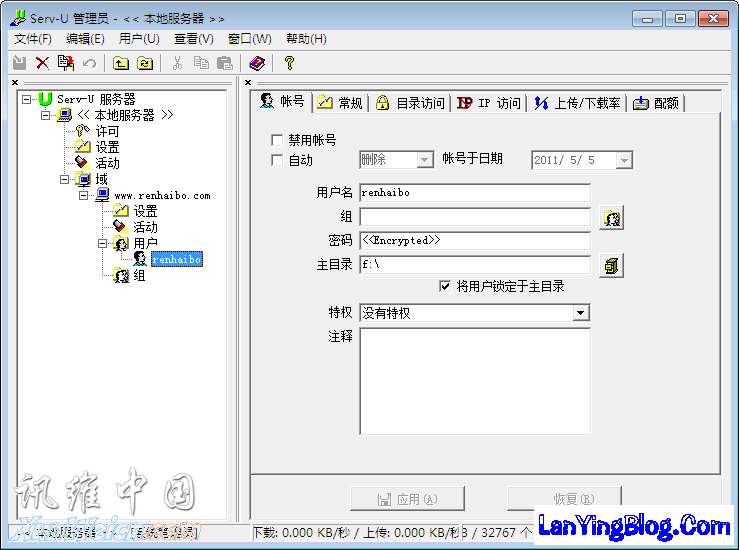Viewport: 739px width, 550px height.
Task: Open the purple help book icon
Action: [x=257, y=63]
